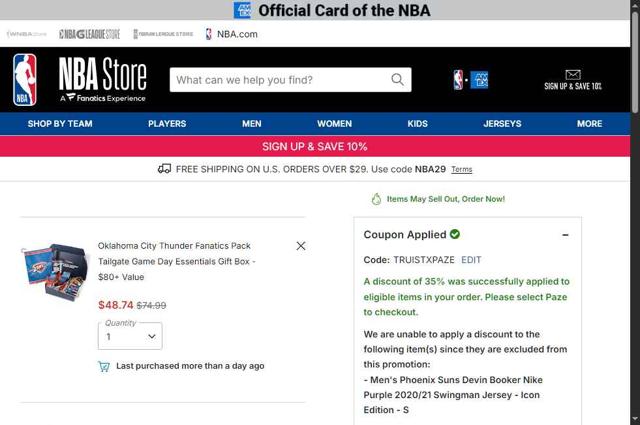Screen dimensions: 640x425
Task: Go to NBA.com
Action: click(x=231, y=34)
